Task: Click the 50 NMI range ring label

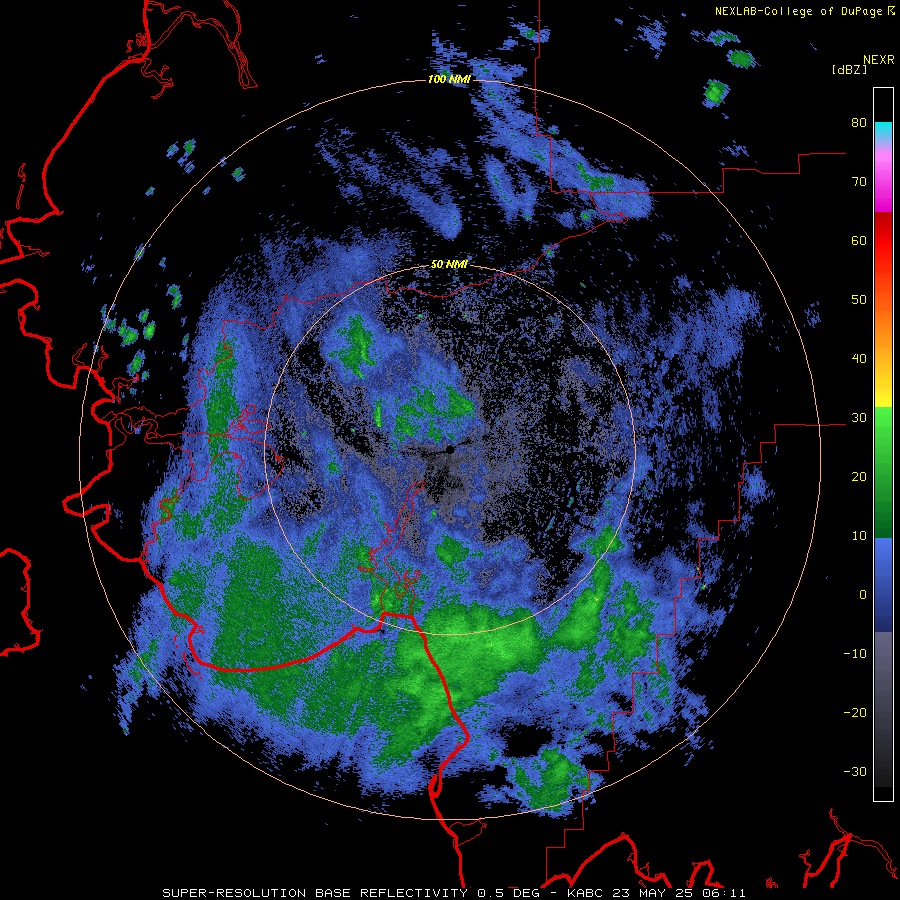Action: click(449, 265)
